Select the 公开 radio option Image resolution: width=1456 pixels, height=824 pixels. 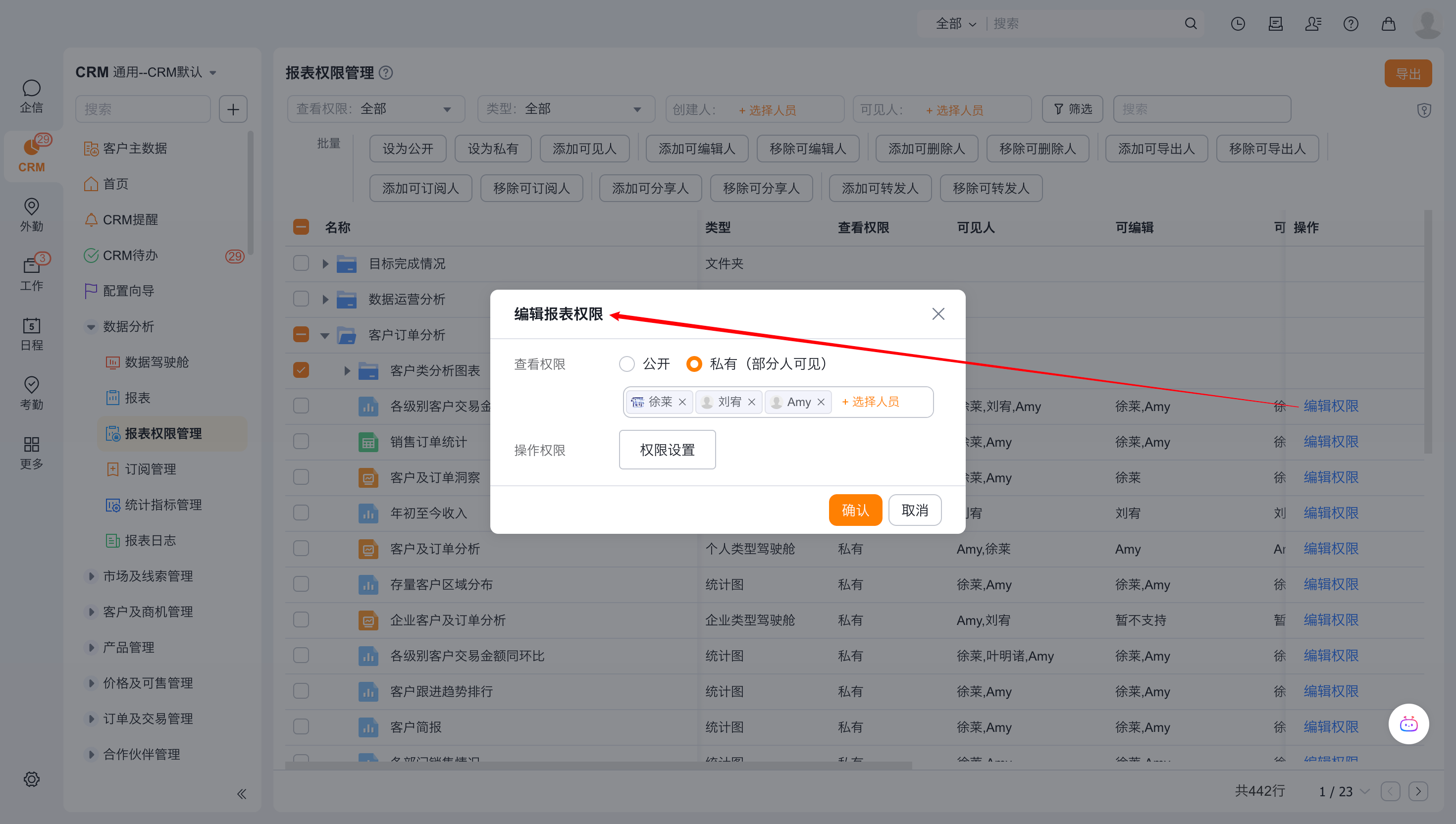627,364
